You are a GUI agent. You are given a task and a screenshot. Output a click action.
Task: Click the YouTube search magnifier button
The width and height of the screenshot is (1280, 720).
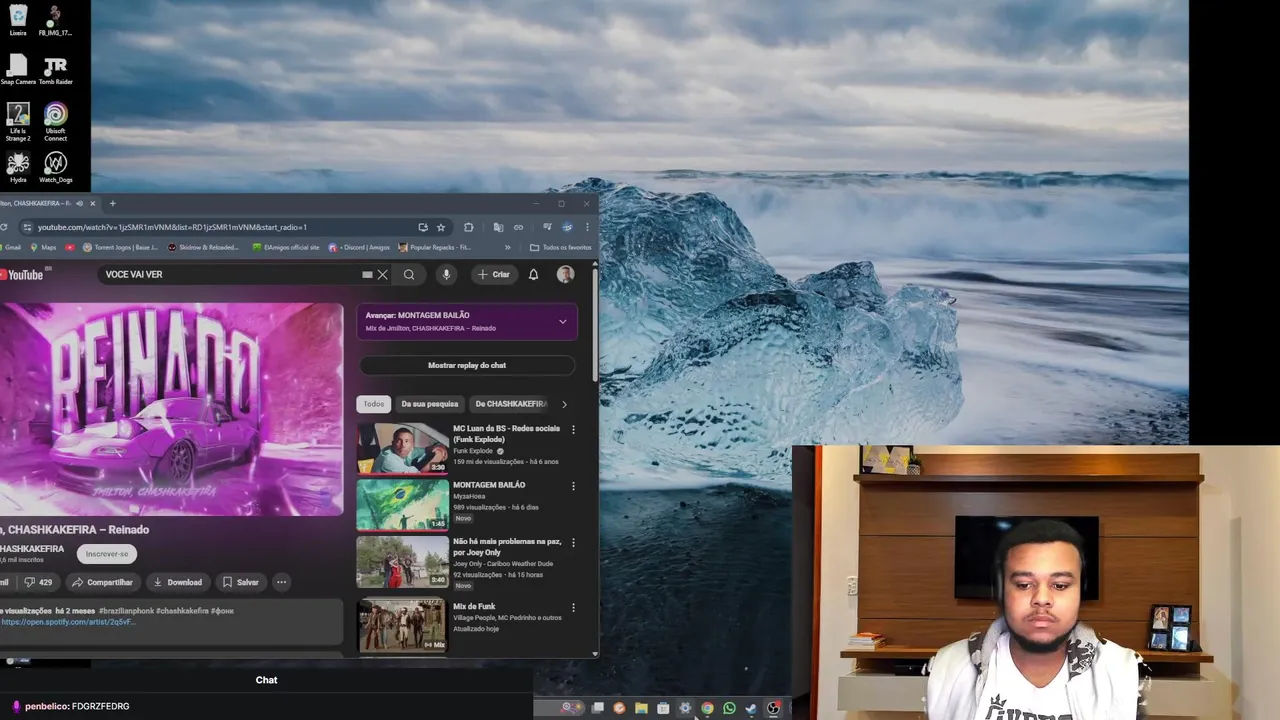click(409, 274)
